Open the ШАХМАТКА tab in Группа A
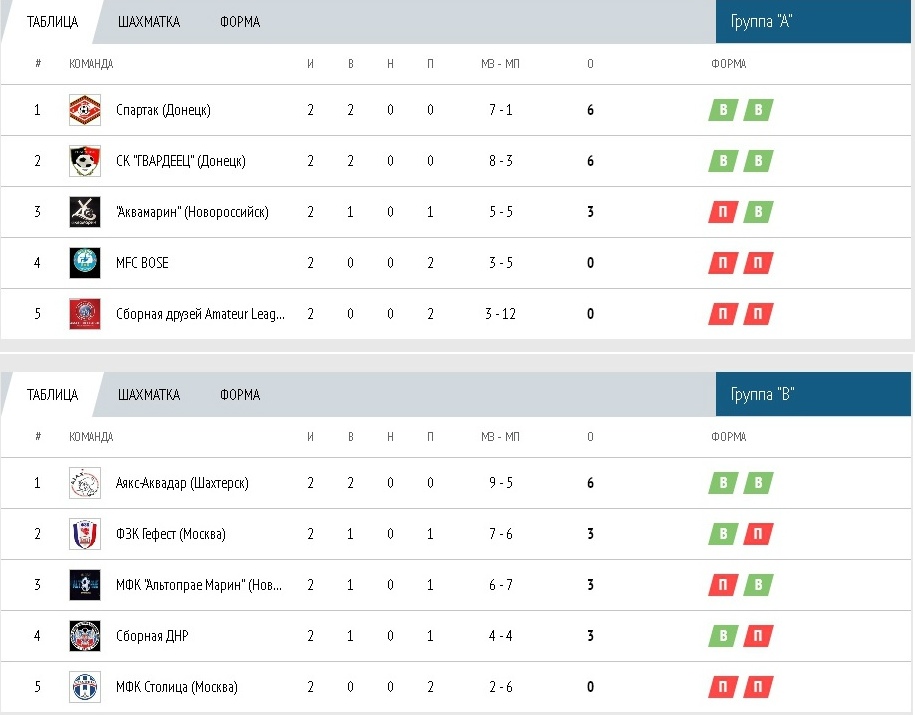The image size is (915, 715). point(149,22)
